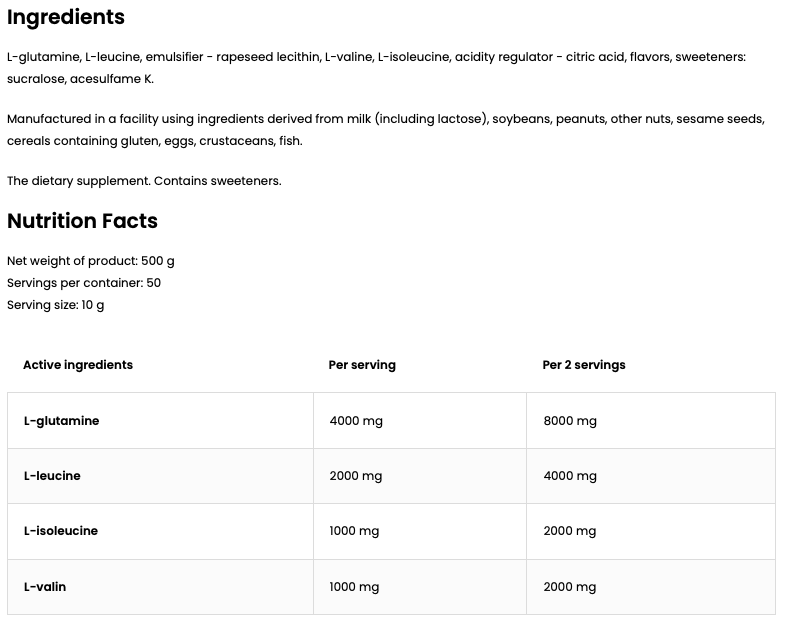The image size is (785, 623).
Task: Select the L-valin row label
Action: point(45,587)
